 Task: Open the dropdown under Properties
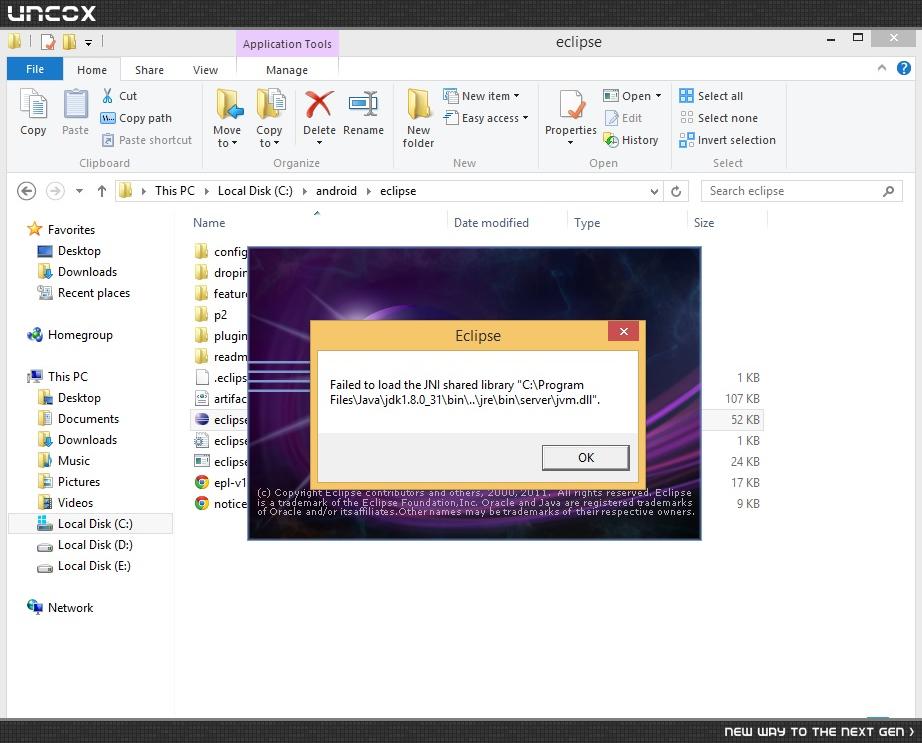tap(570, 143)
